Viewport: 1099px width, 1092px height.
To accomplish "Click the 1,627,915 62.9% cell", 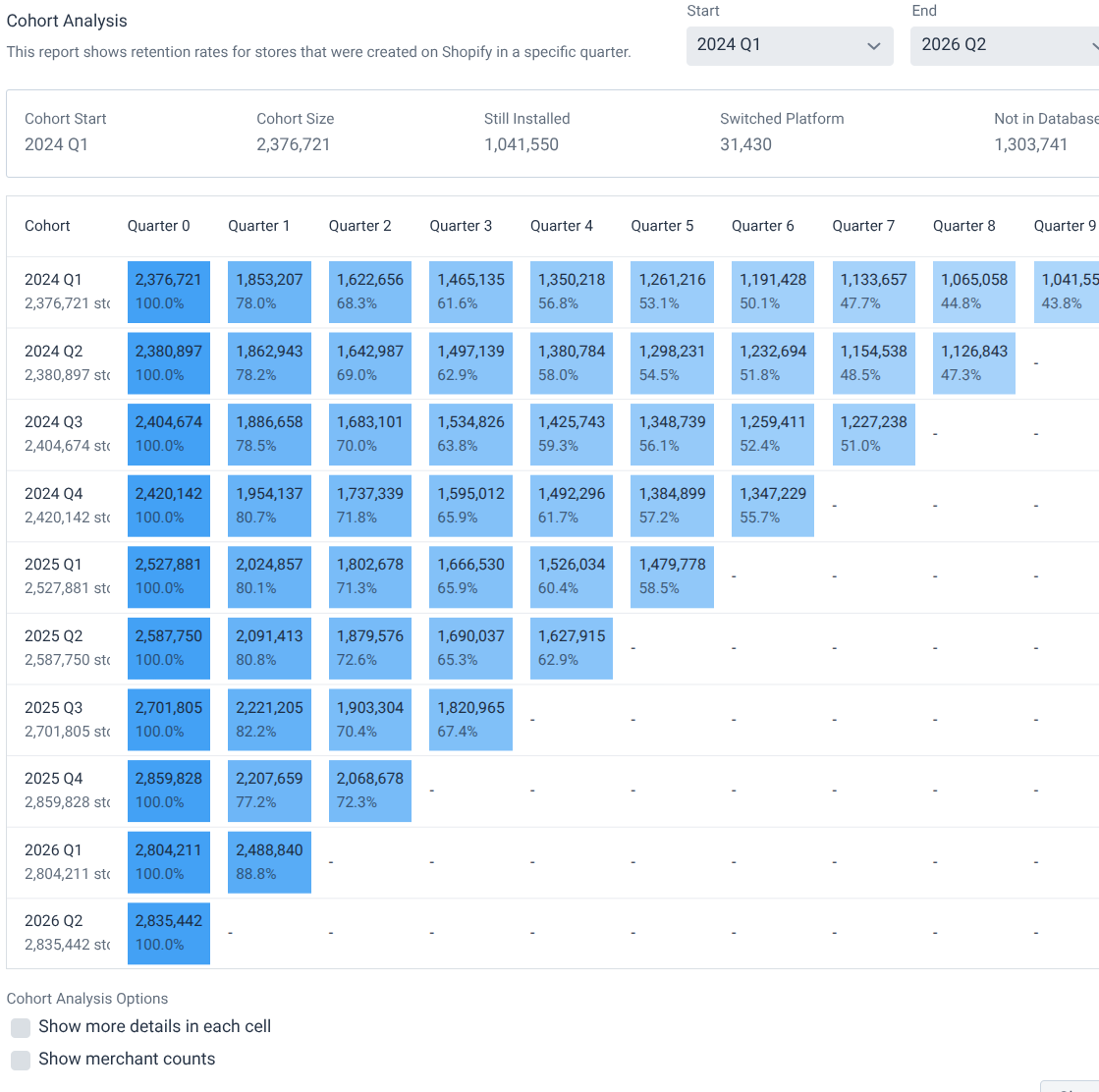I will click(572, 647).
